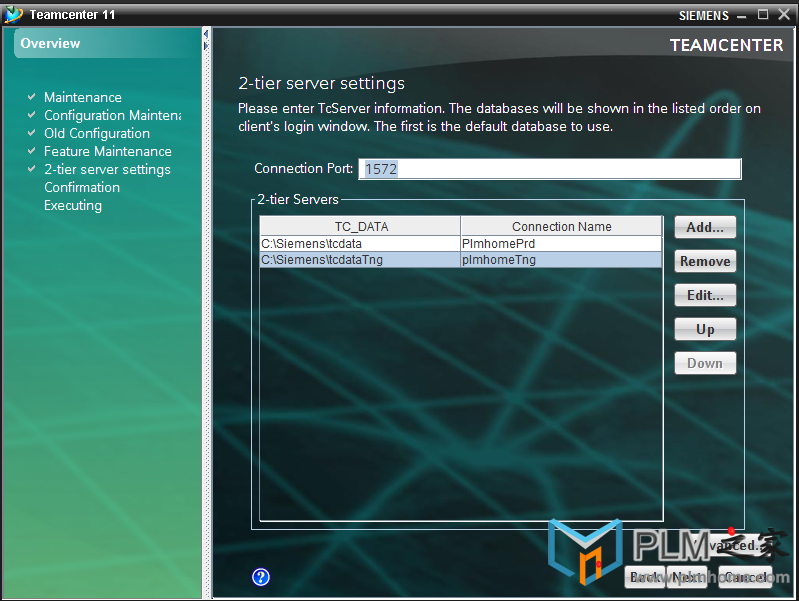799x601 pixels.
Task: Go to the Old Configuration step
Action: (97, 133)
